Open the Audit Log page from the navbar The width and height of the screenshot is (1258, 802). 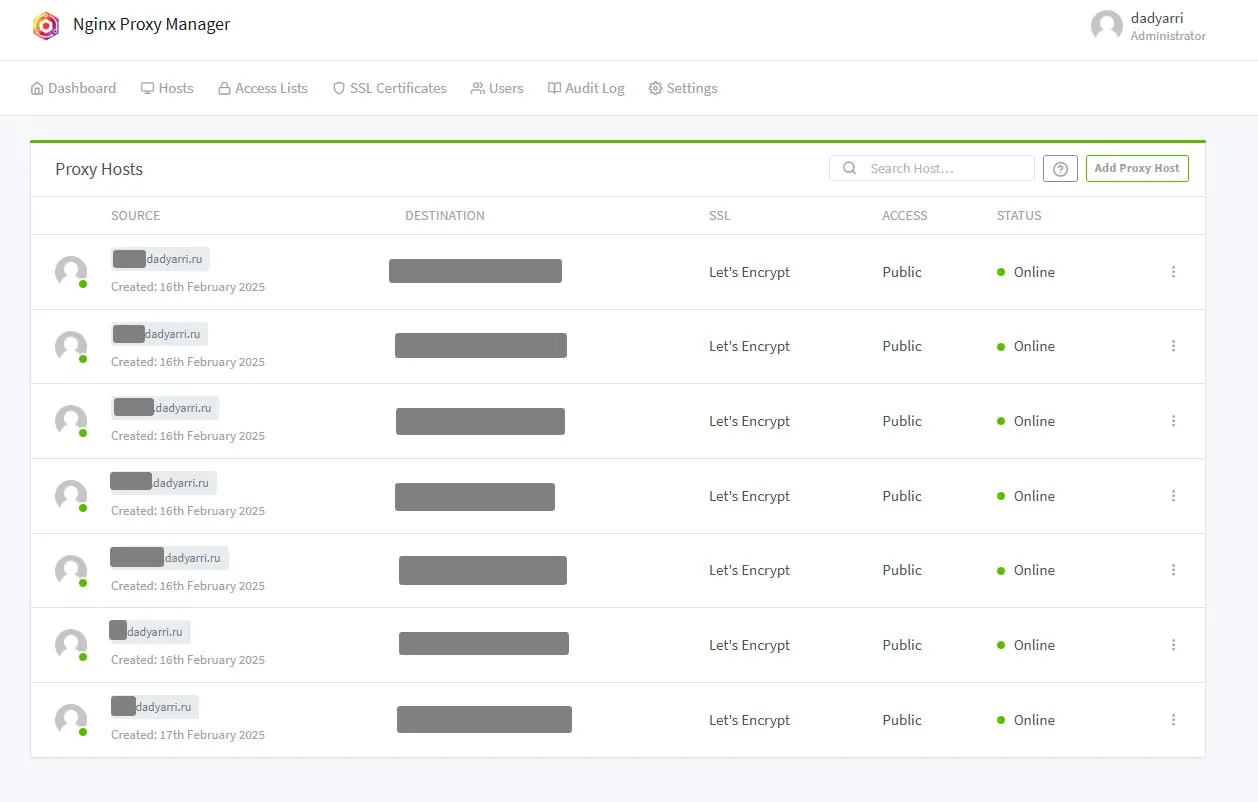click(x=586, y=88)
